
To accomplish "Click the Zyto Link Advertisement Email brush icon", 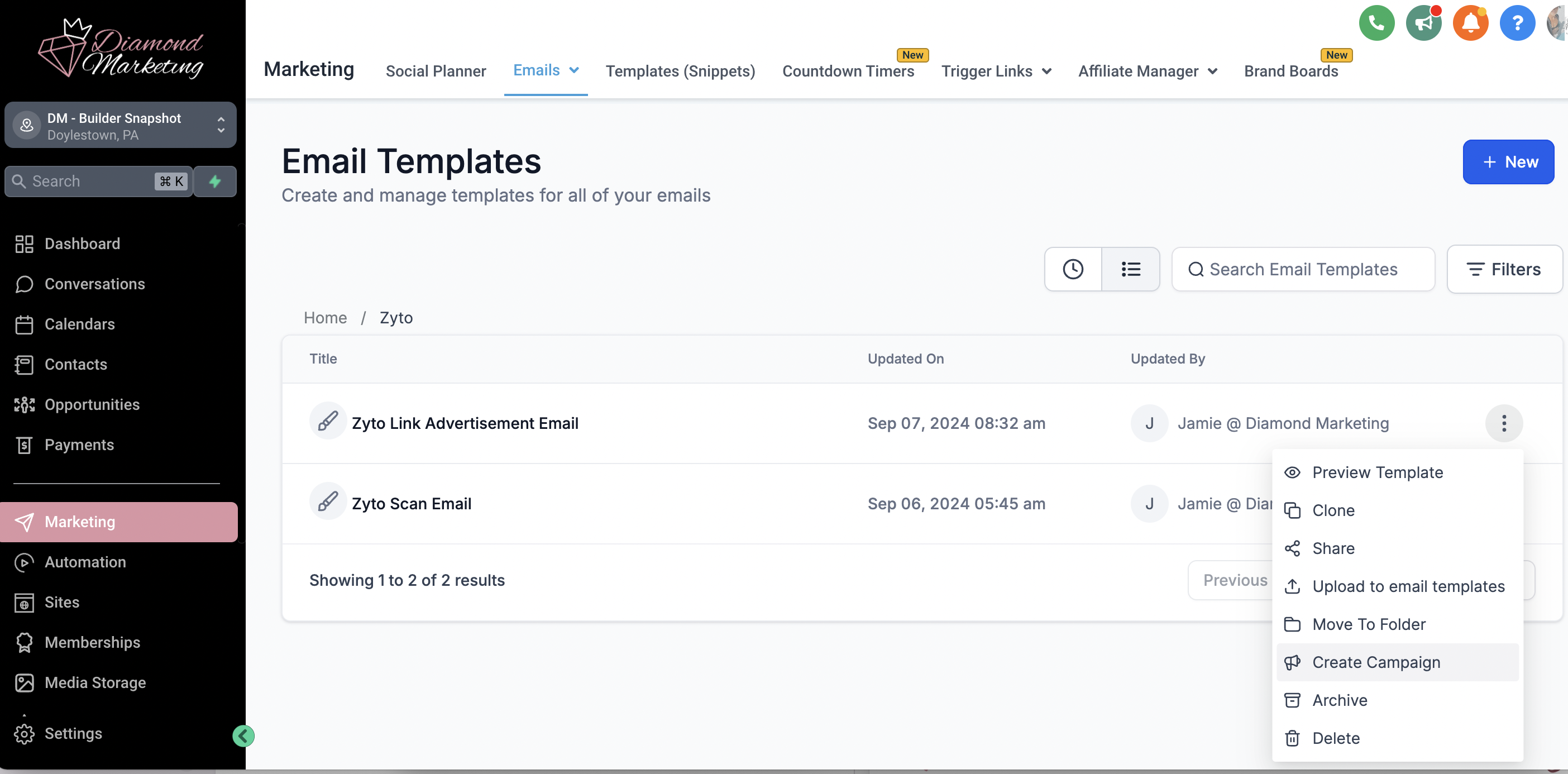I will [327, 422].
